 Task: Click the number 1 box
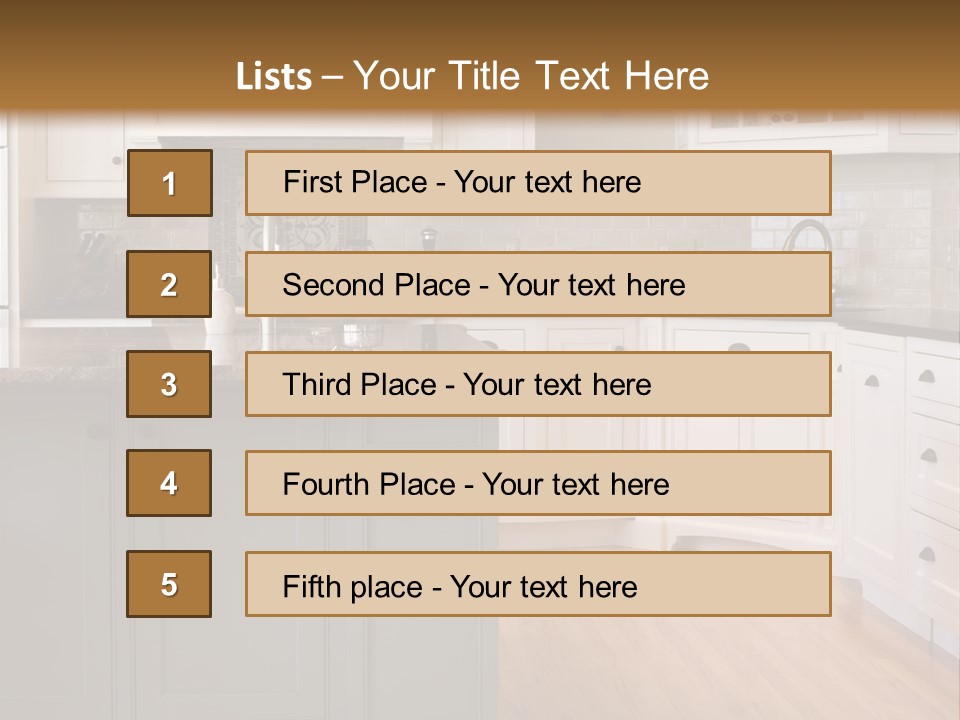tap(169, 183)
